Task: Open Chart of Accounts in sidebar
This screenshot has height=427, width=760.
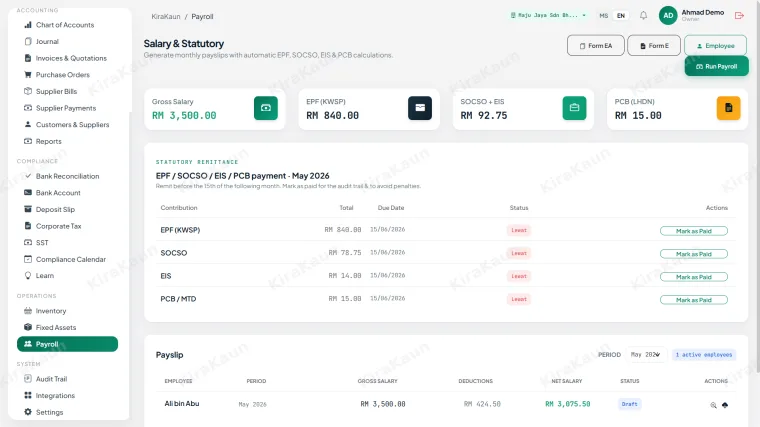Action: [x=65, y=25]
